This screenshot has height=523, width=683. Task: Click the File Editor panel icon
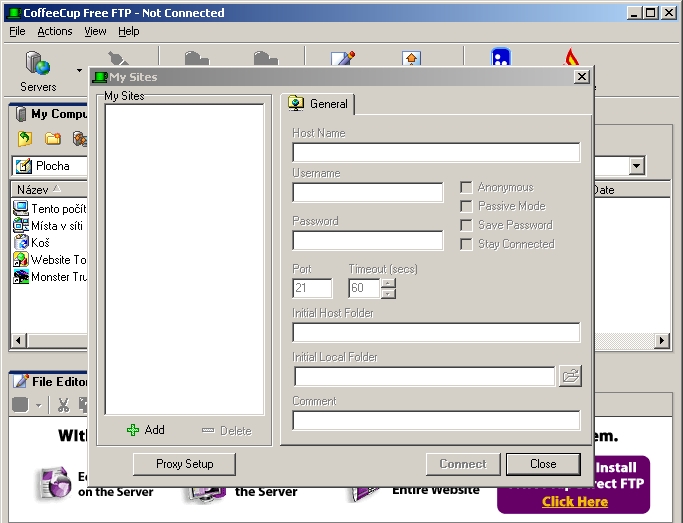tap(20, 381)
